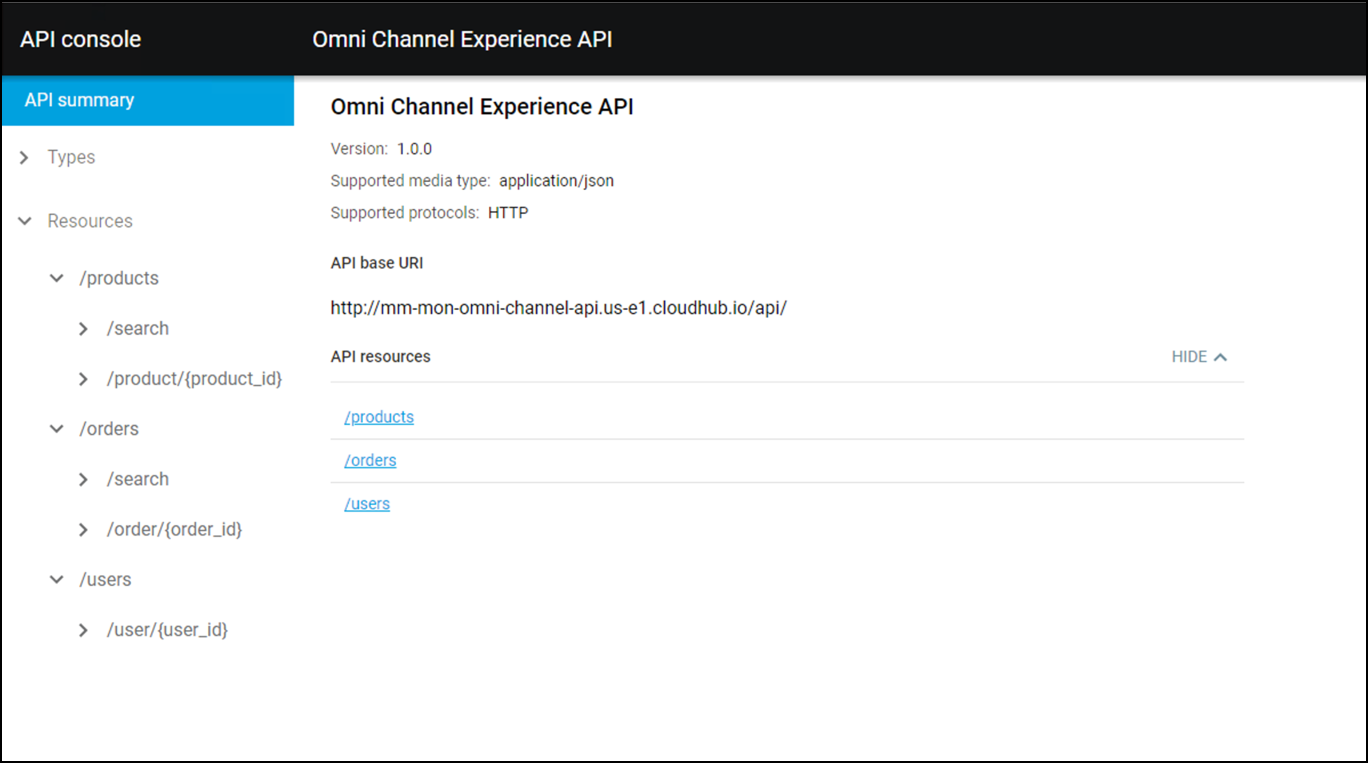Image resolution: width=1368 pixels, height=763 pixels.
Task: Expand /search chevron under /products
Action: [x=84, y=329]
